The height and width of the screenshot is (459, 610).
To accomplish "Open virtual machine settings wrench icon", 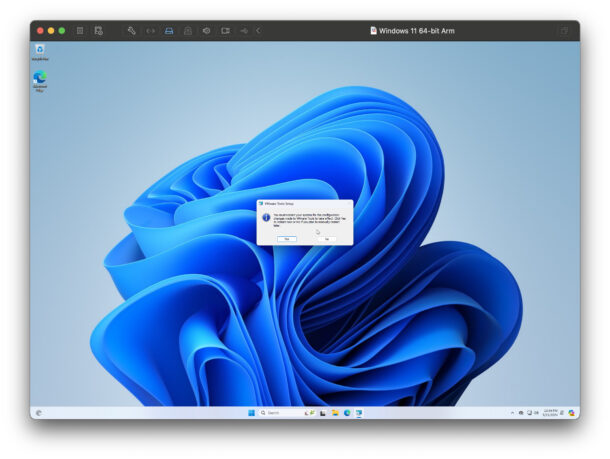I will 131,31.
